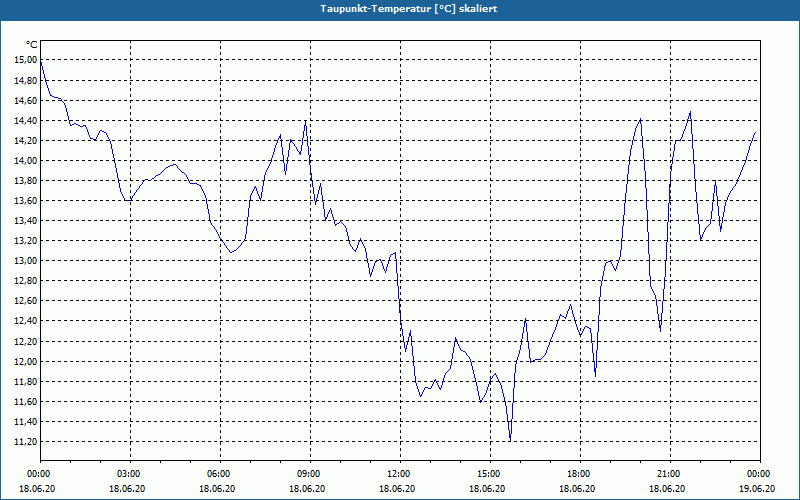Click the 12,20 y-axis label
This screenshot has width=800, height=500.
pyautogui.click(x=27, y=341)
